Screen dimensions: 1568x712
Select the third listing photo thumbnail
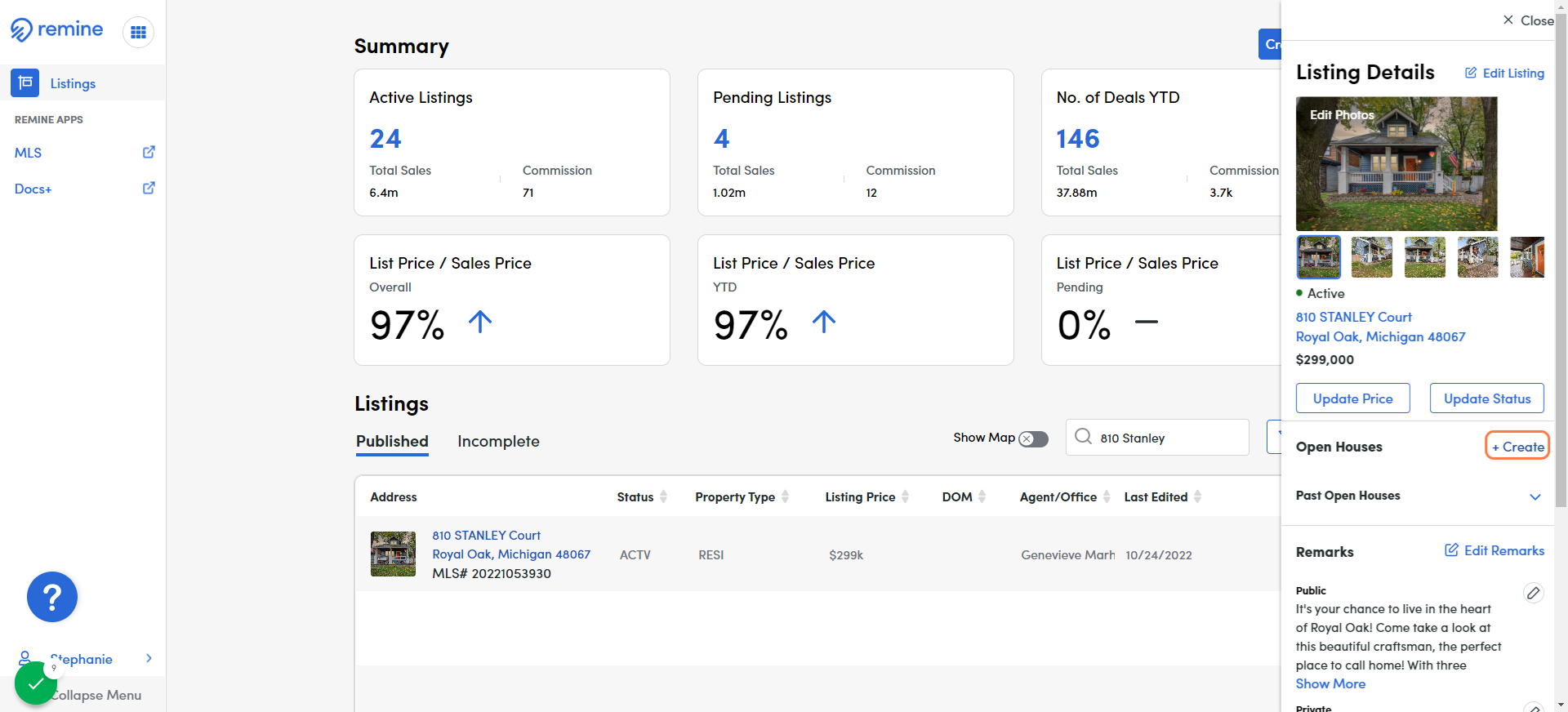point(1424,256)
